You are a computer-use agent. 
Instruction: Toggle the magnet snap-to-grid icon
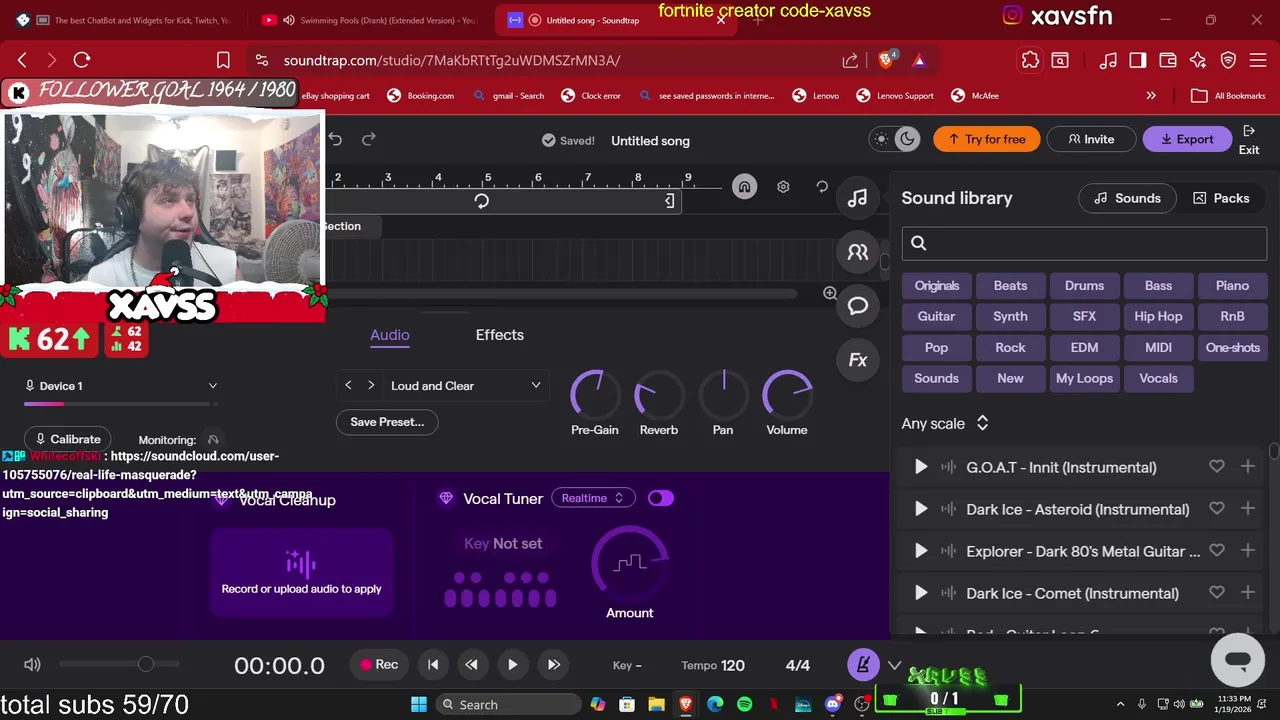point(744,187)
